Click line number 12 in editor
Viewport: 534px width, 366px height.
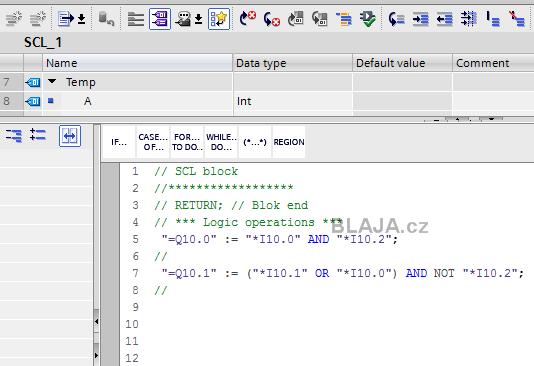[x=132, y=358]
